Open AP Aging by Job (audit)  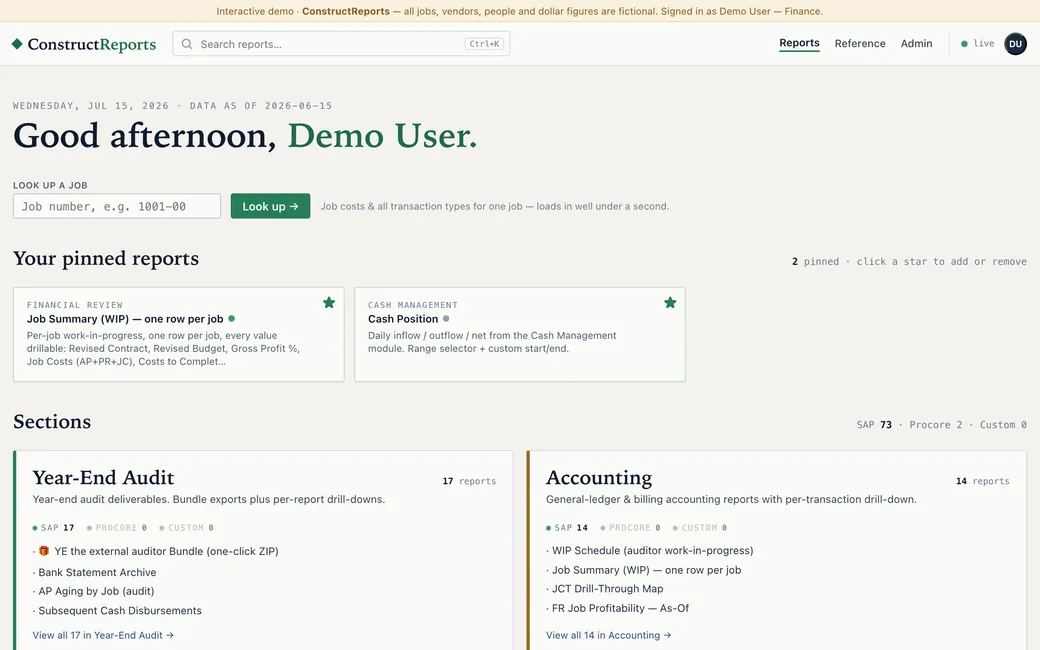pos(96,591)
